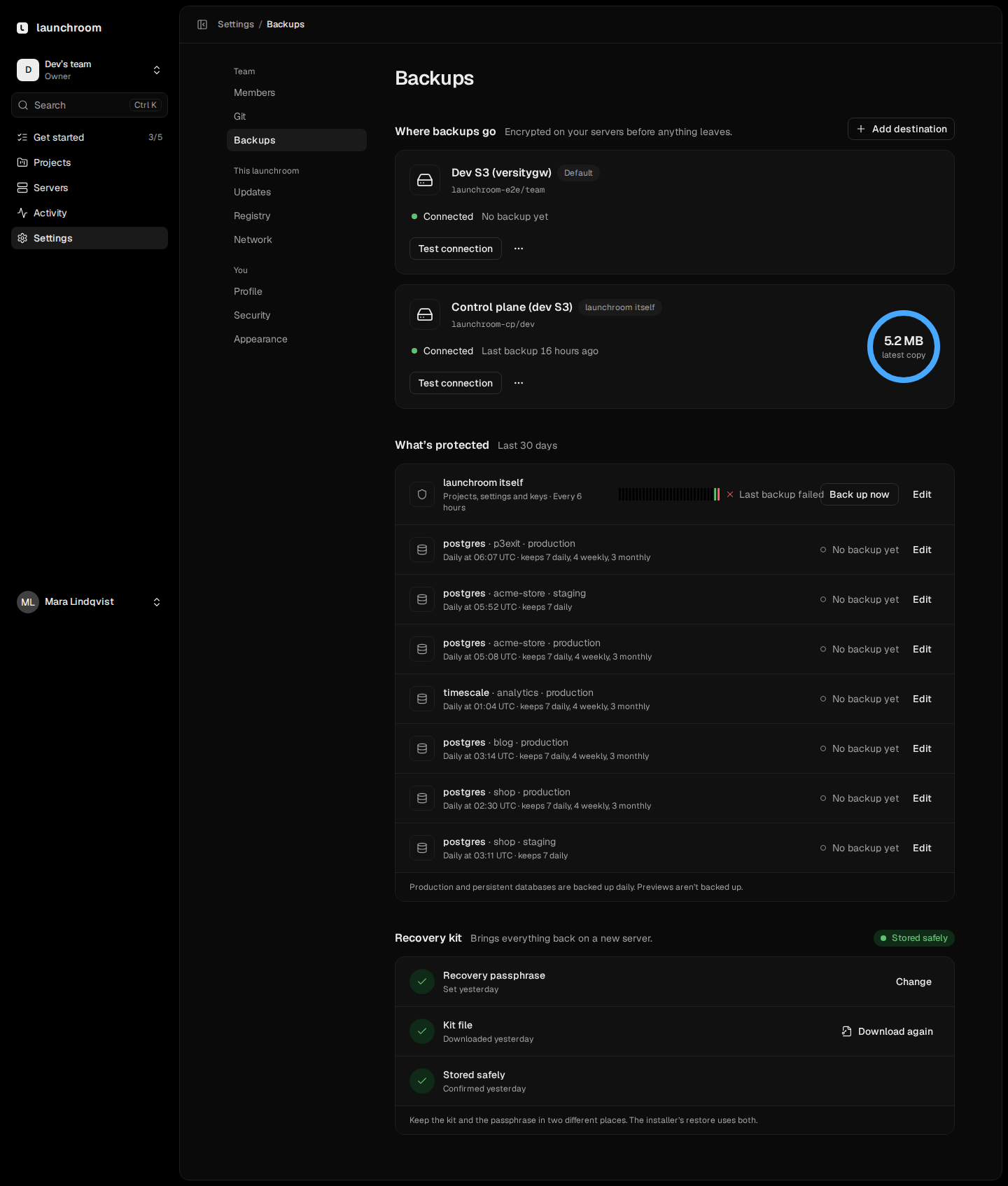1008x1186 pixels.
Task: Click the Settings gear icon
Action: 22,238
